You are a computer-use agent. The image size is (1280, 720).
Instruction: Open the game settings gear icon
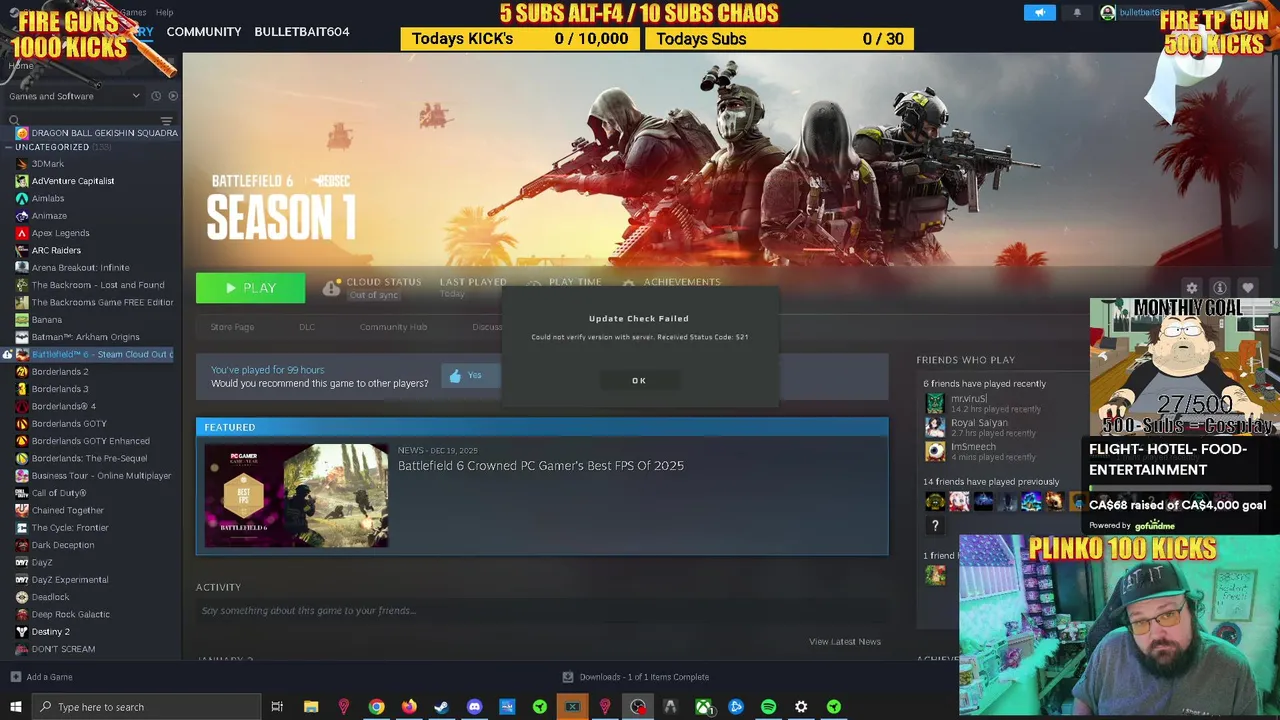click(1191, 288)
